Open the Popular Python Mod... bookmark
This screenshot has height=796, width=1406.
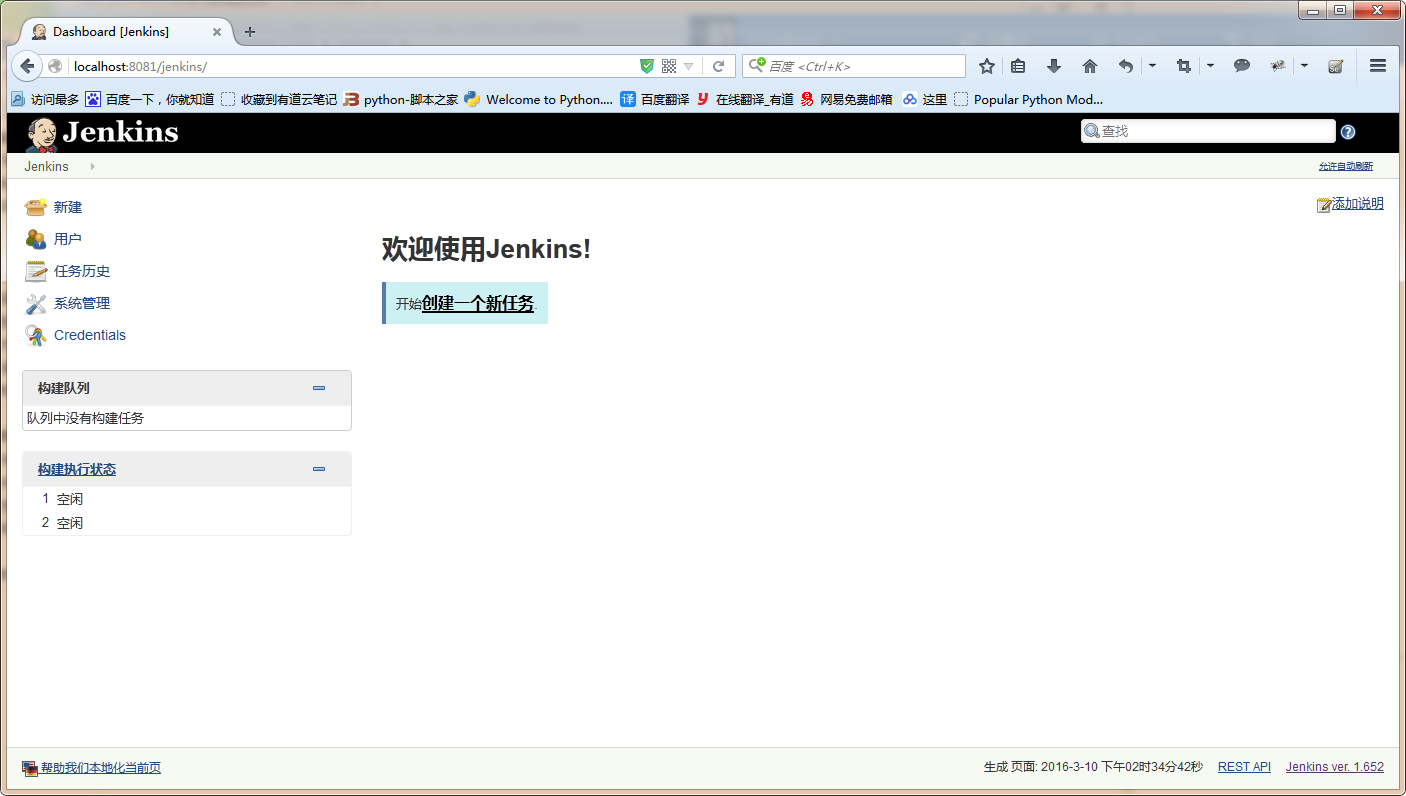pos(1029,99)
